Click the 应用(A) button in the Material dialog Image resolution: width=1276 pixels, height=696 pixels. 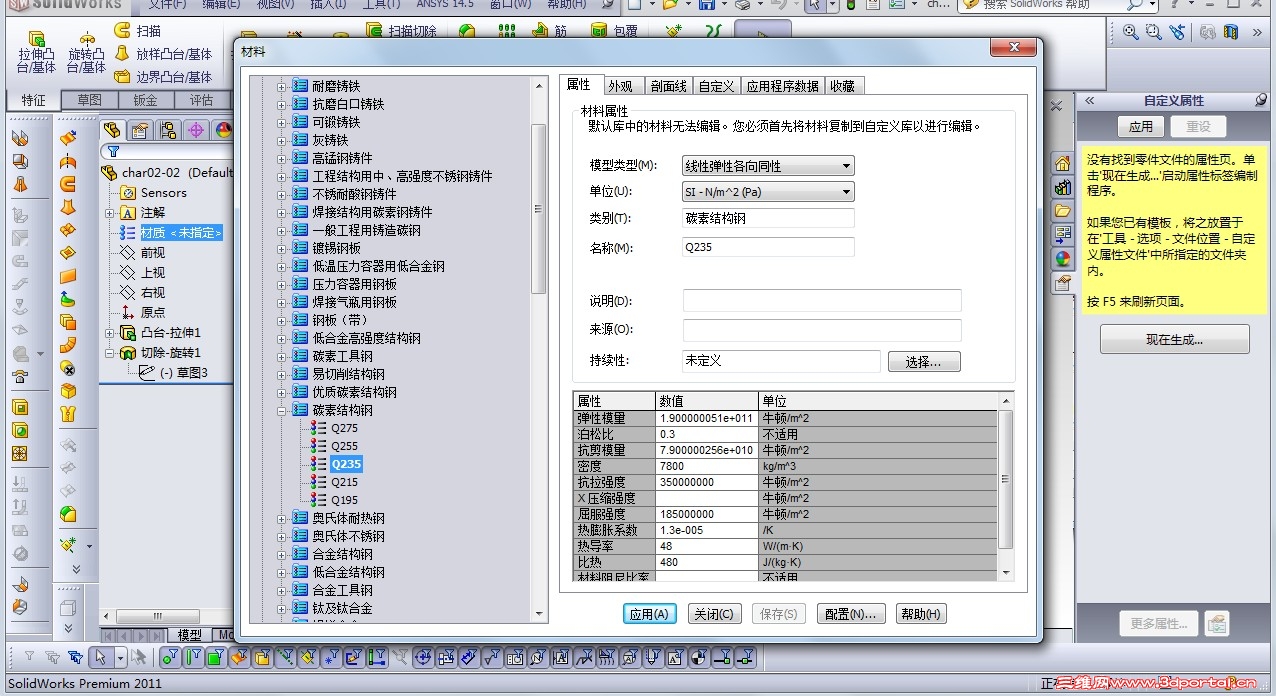(x=649, y=613)
